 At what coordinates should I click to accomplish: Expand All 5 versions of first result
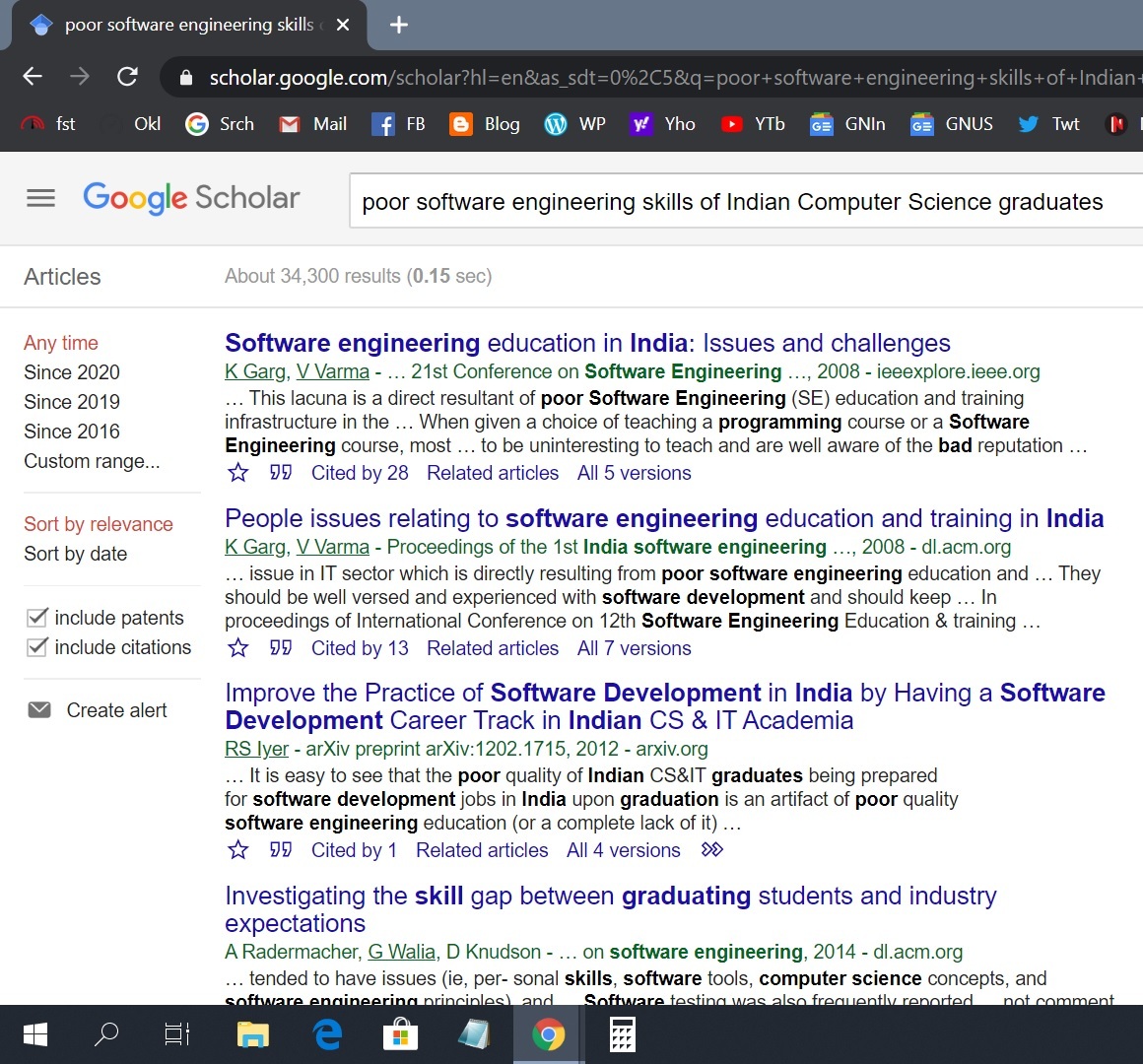634,473
